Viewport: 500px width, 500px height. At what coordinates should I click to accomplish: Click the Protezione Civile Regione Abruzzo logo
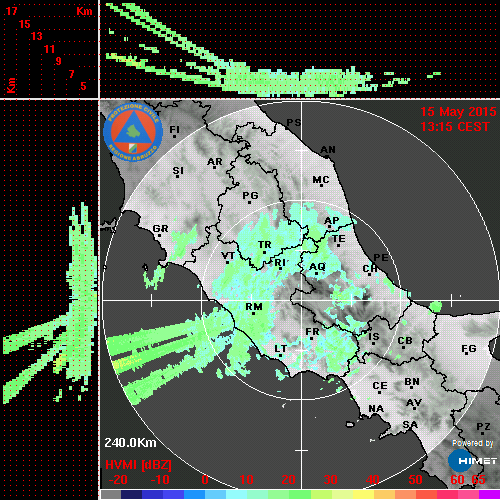[x=133, y=132]
